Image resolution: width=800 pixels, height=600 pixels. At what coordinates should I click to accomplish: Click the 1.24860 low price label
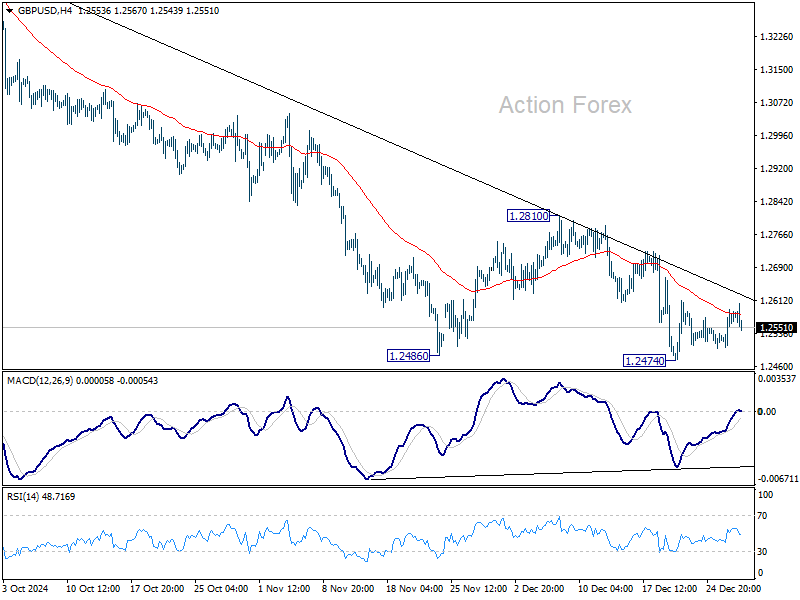[408, 356]
